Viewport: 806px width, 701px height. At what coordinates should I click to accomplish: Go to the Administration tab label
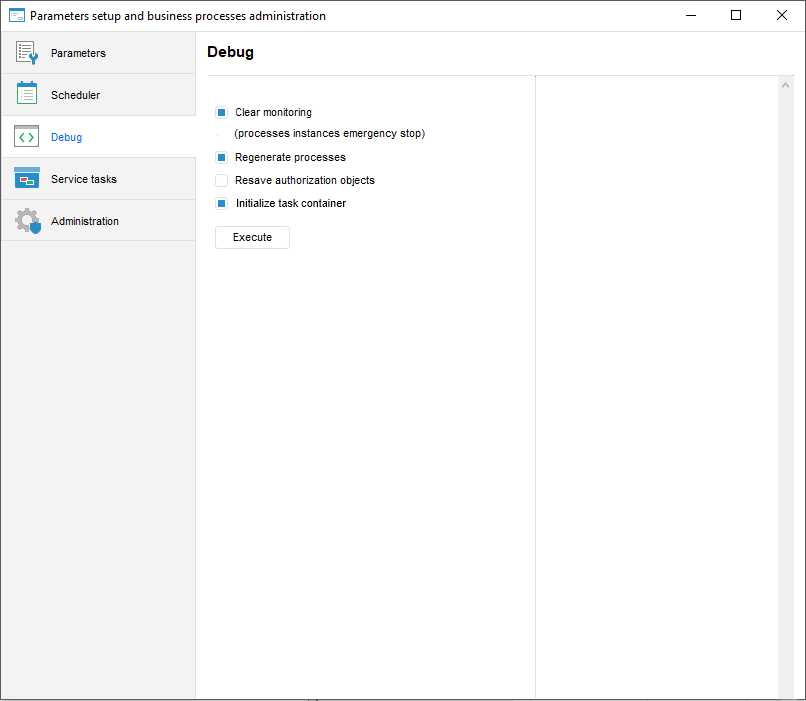85,221
